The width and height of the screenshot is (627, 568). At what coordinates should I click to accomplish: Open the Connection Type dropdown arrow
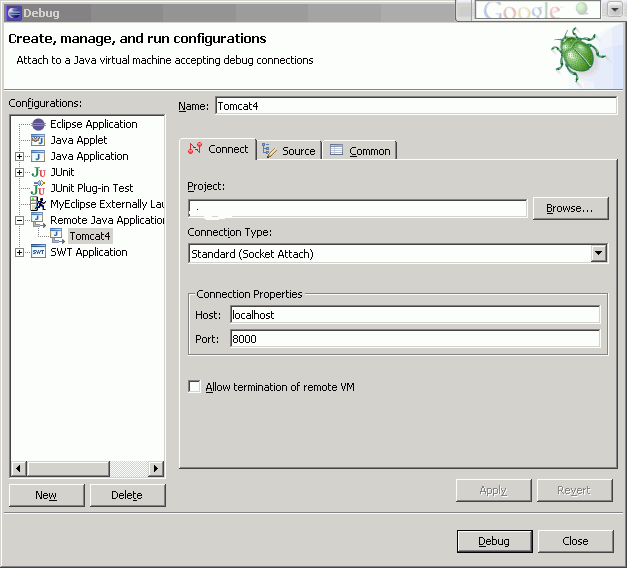tap(598, 253)
